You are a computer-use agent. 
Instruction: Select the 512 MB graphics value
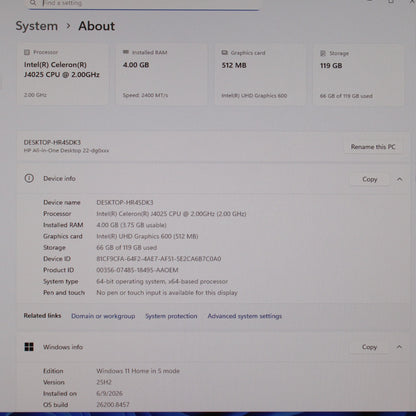point(234,65)
